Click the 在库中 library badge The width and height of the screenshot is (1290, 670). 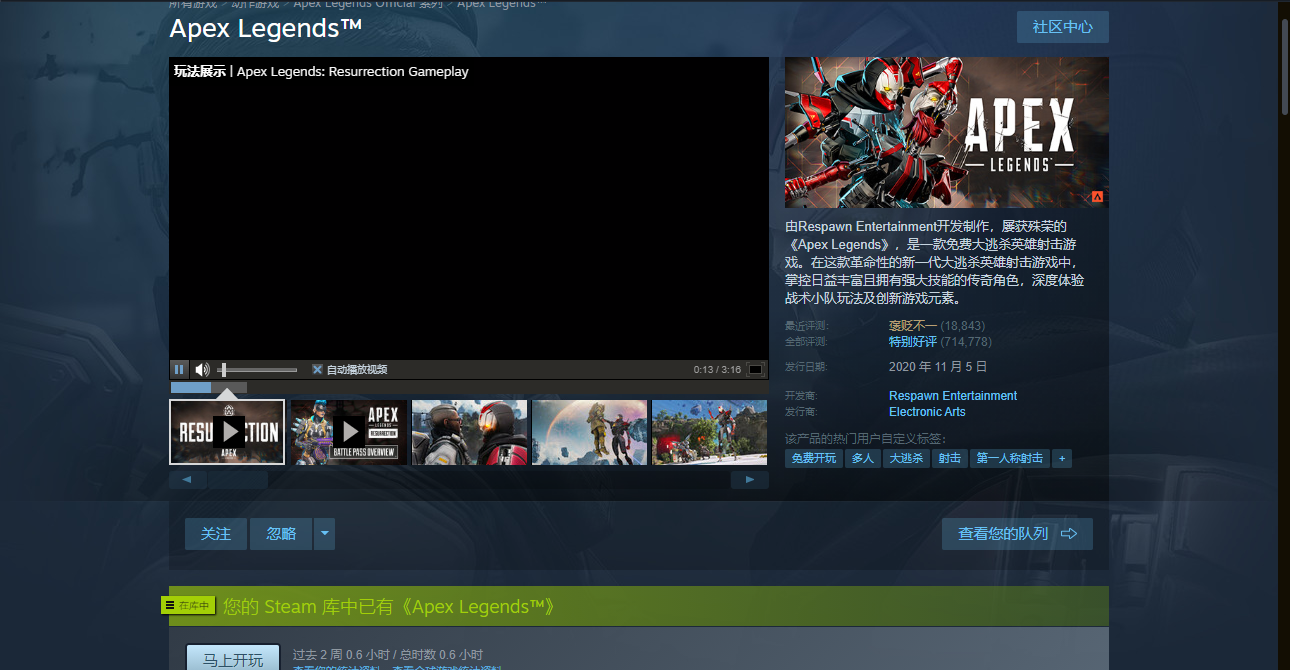coord(189,605)
